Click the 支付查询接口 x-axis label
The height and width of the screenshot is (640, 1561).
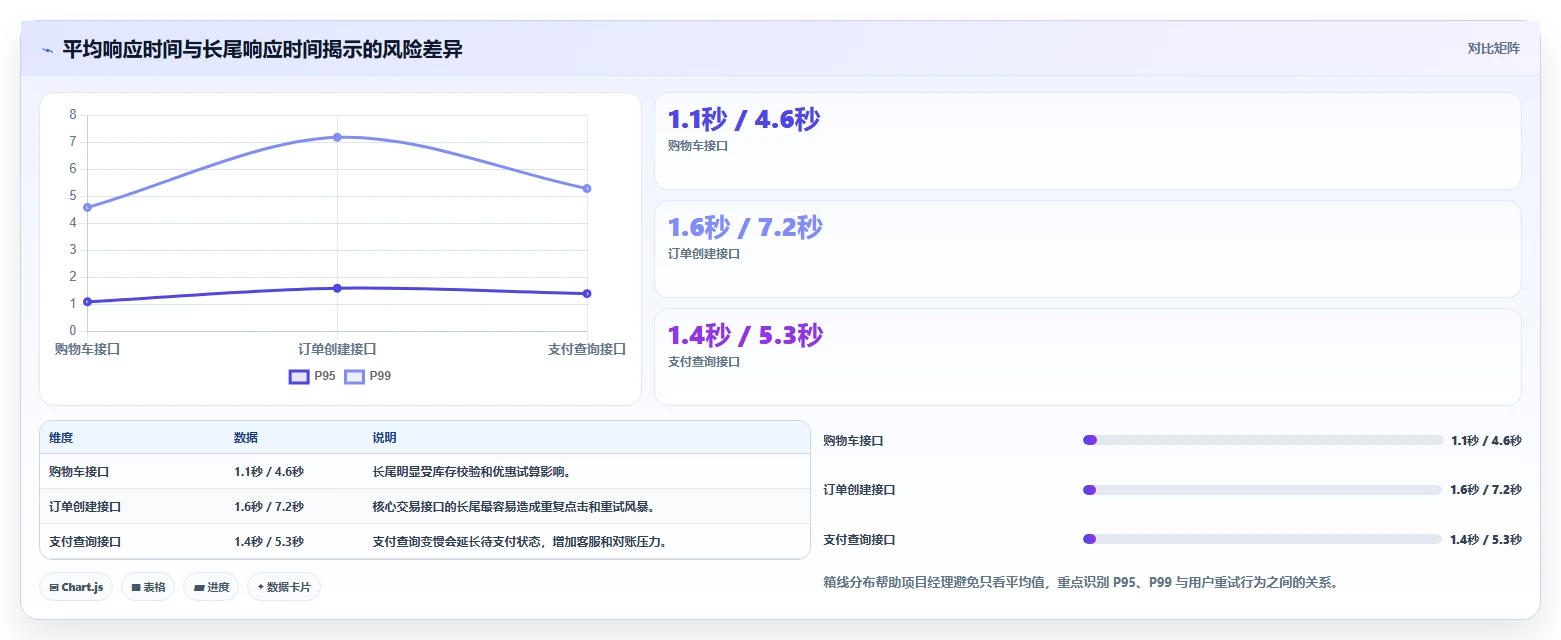pos(587,349)
